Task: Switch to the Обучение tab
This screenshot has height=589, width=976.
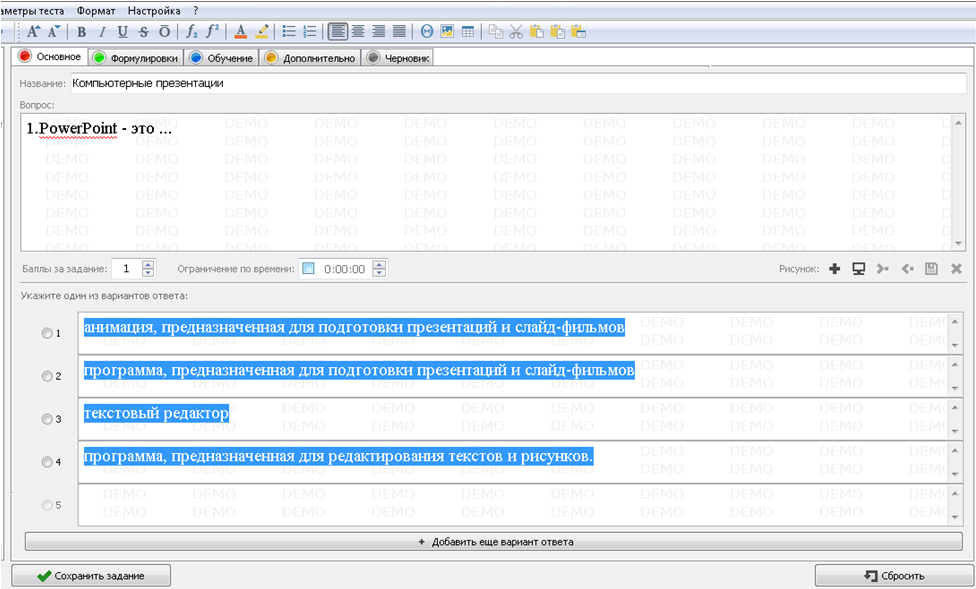Action: [222, 58]
